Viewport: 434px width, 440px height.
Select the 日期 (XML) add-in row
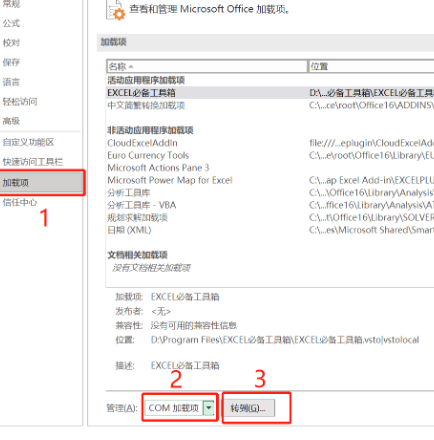pos(270,230)
